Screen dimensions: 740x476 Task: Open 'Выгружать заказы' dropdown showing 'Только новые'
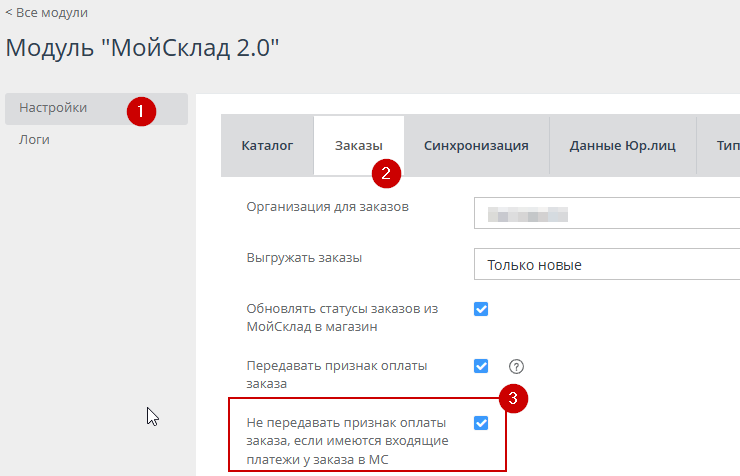point(607,264)
